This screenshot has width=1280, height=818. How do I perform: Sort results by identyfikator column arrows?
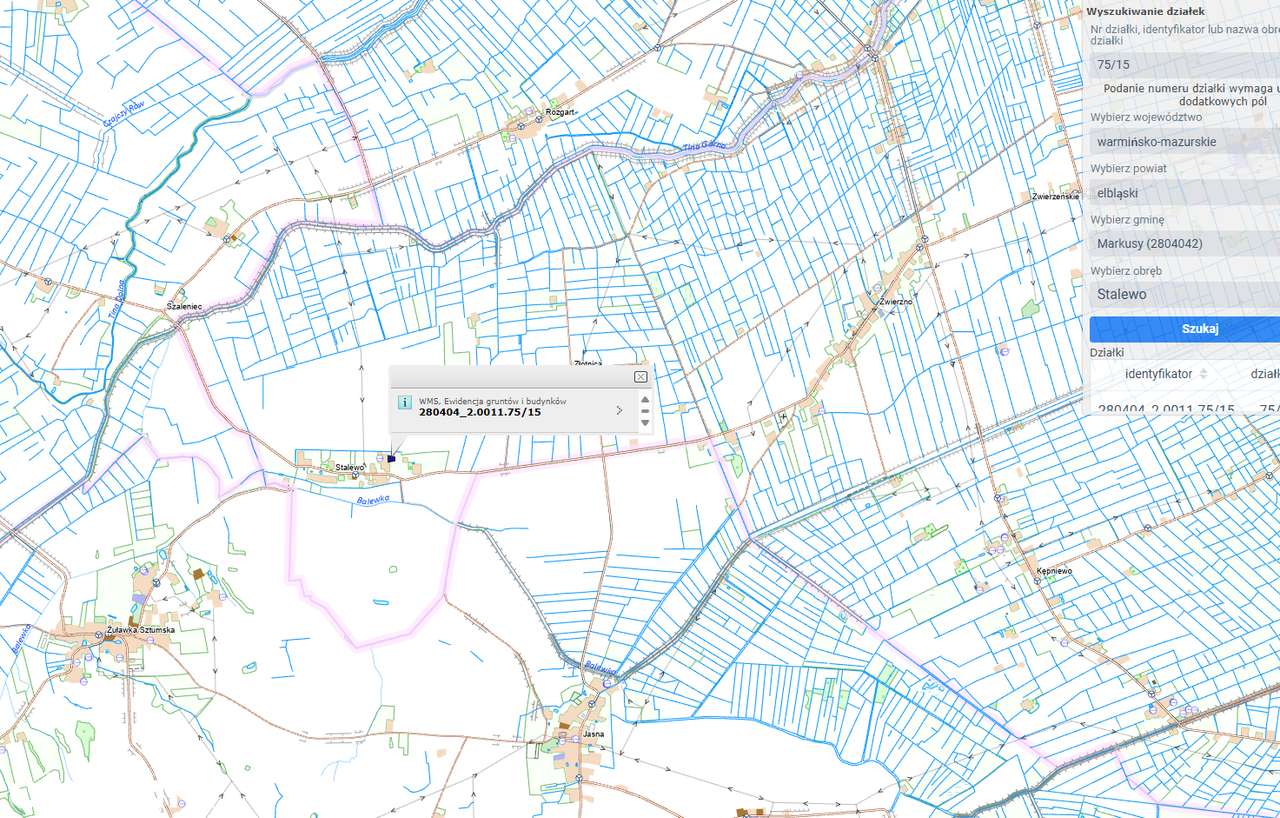tap(1203, 373)
